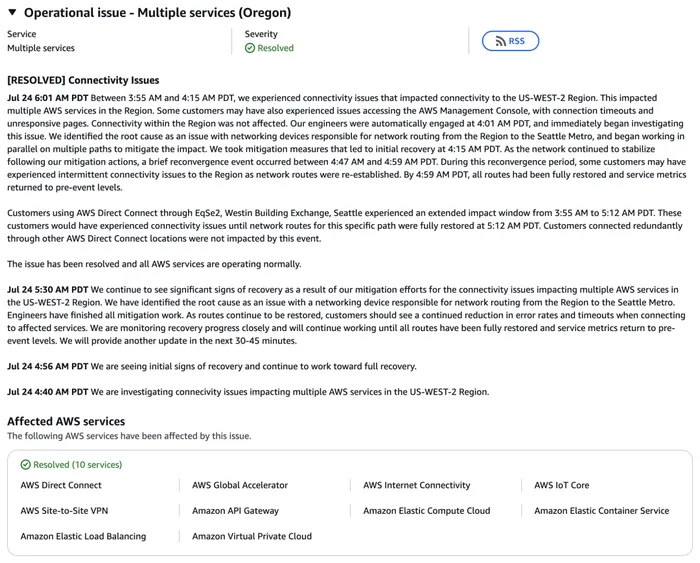Image resolution: width=700 pixels, height=563 pixels.
Task: Click the Jul 24 6:01 AM PDT timestamp
Action: (47, 98)
